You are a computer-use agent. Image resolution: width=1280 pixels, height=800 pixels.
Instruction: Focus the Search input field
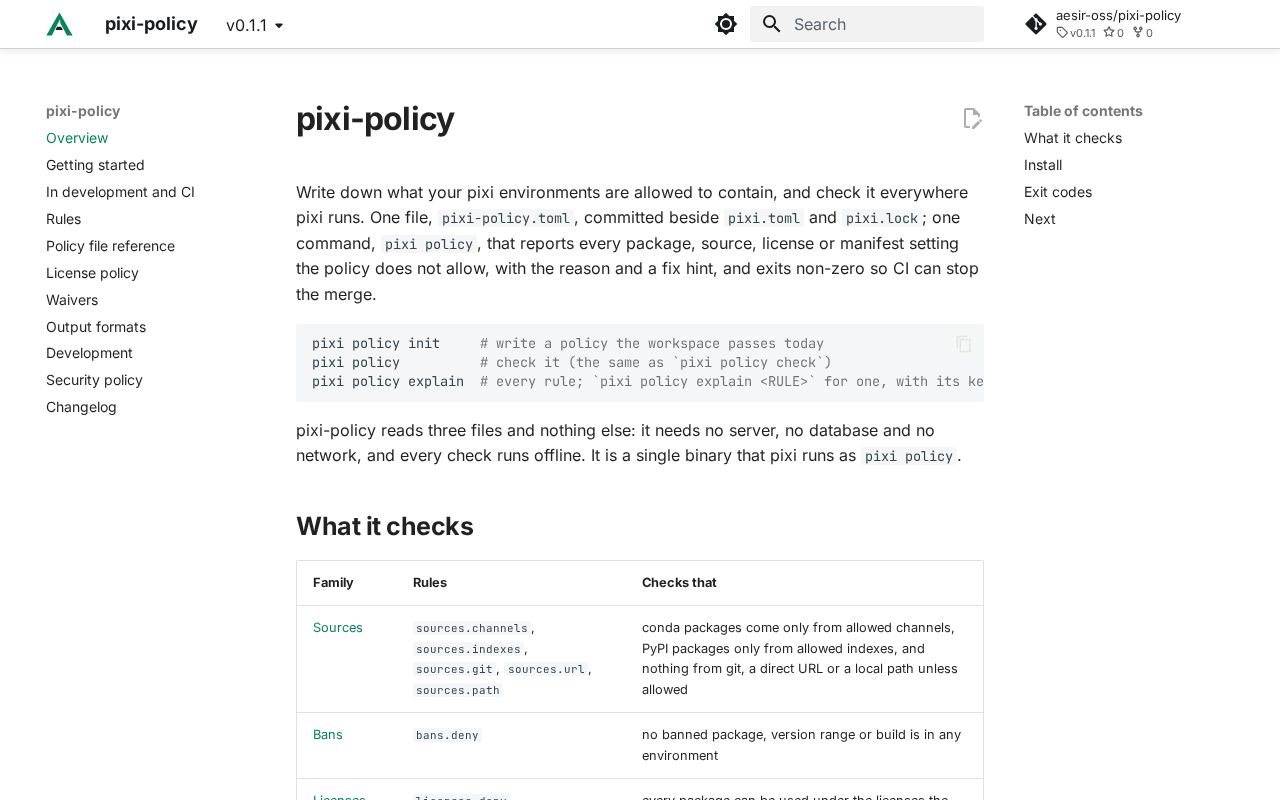(x=867, y=24)
